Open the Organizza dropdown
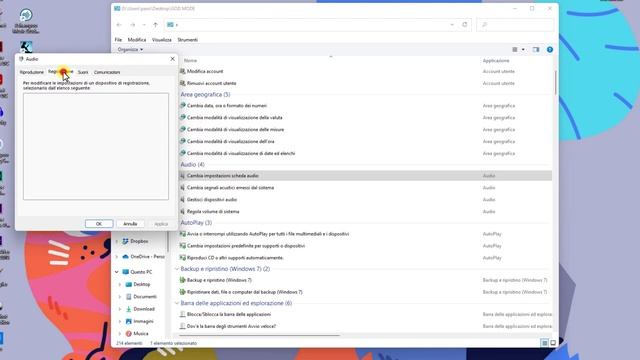 [x=130, y=49]
